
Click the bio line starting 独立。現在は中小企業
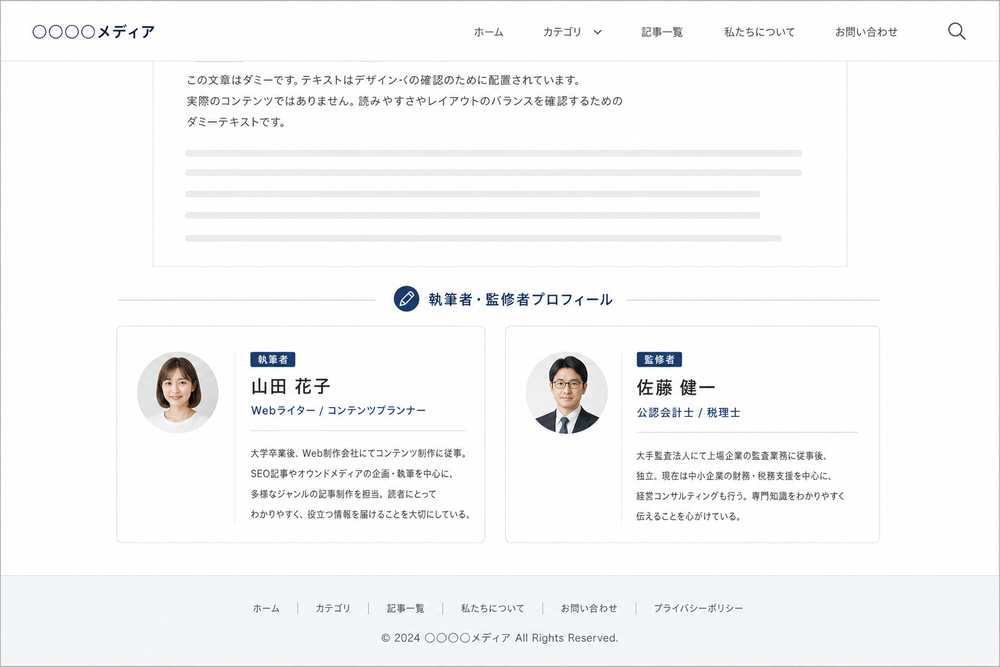[x=733, y=476]
